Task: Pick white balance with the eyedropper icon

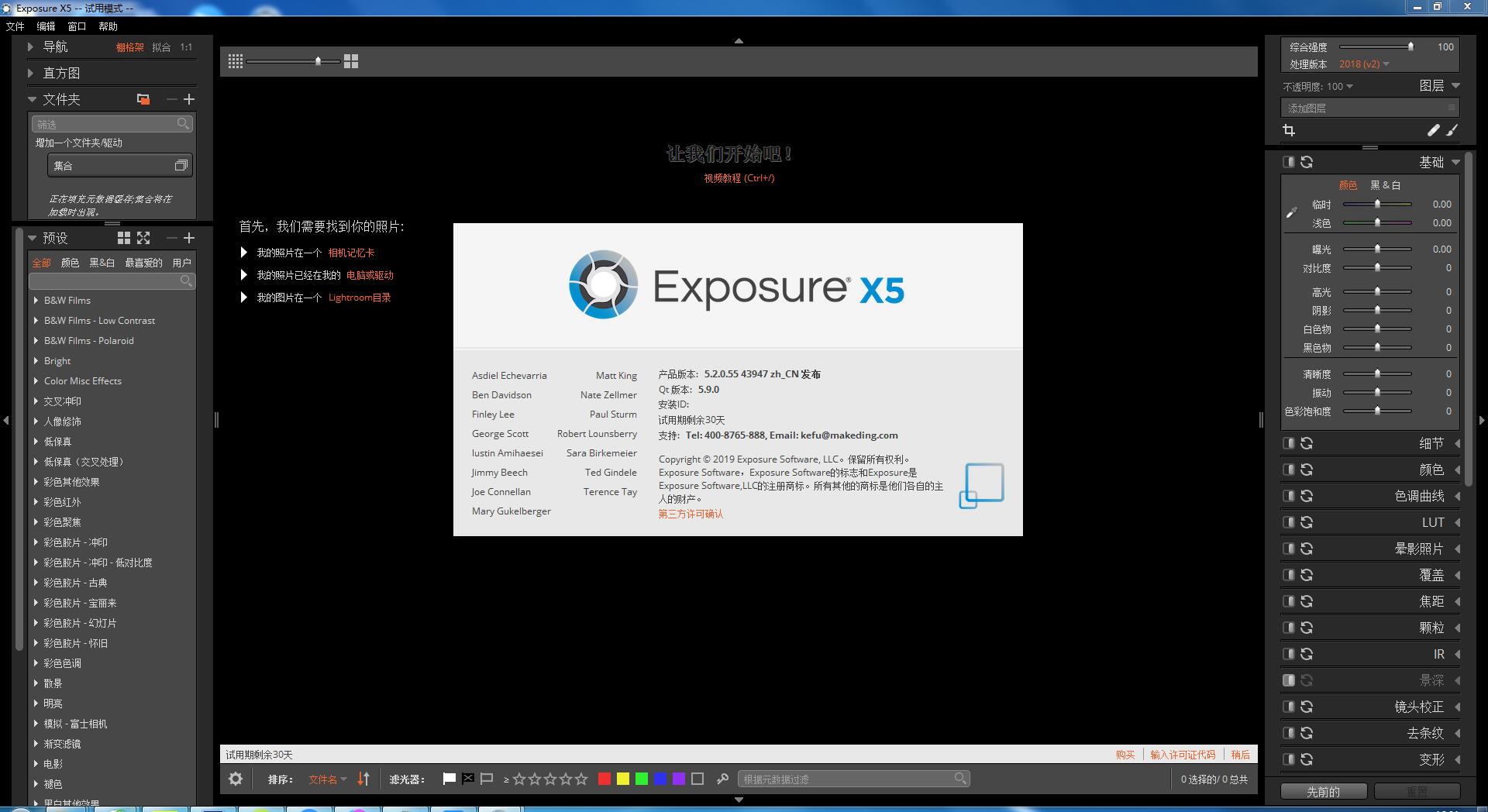Action: [x=1291, y=212]
